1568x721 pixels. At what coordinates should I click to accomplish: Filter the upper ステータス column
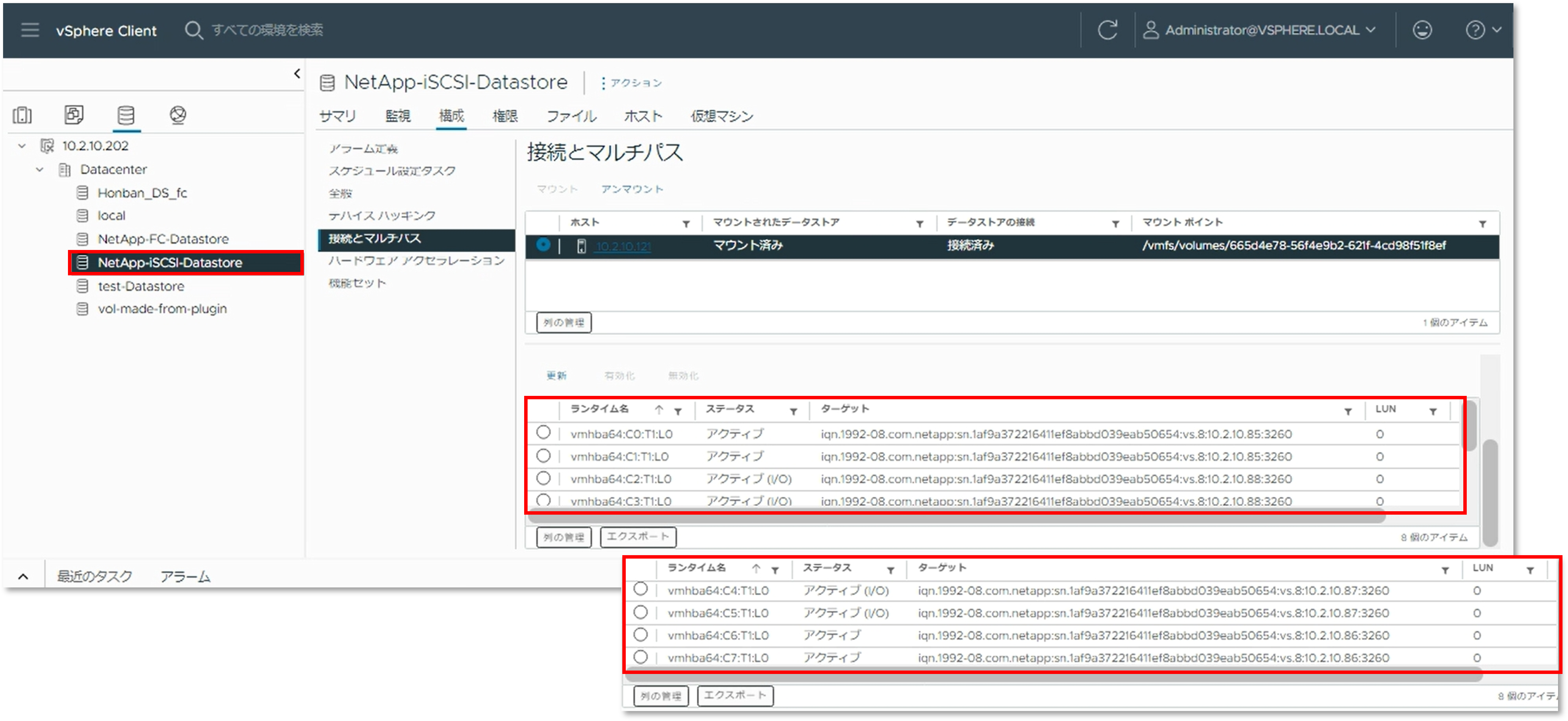click(793, 411)
